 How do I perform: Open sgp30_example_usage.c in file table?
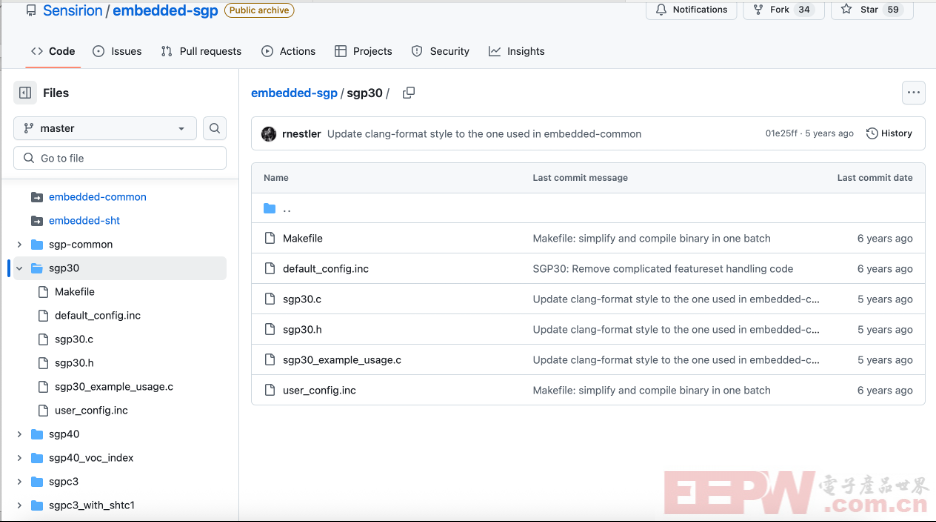(342, 360)
